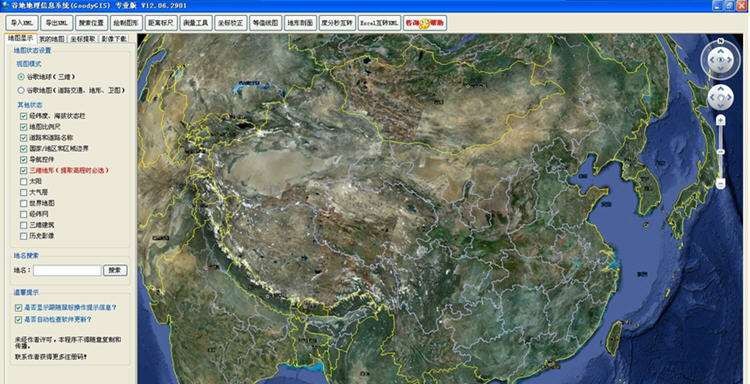Click the 视图模式 section label

pyautogui.click(x=29, y=63)
